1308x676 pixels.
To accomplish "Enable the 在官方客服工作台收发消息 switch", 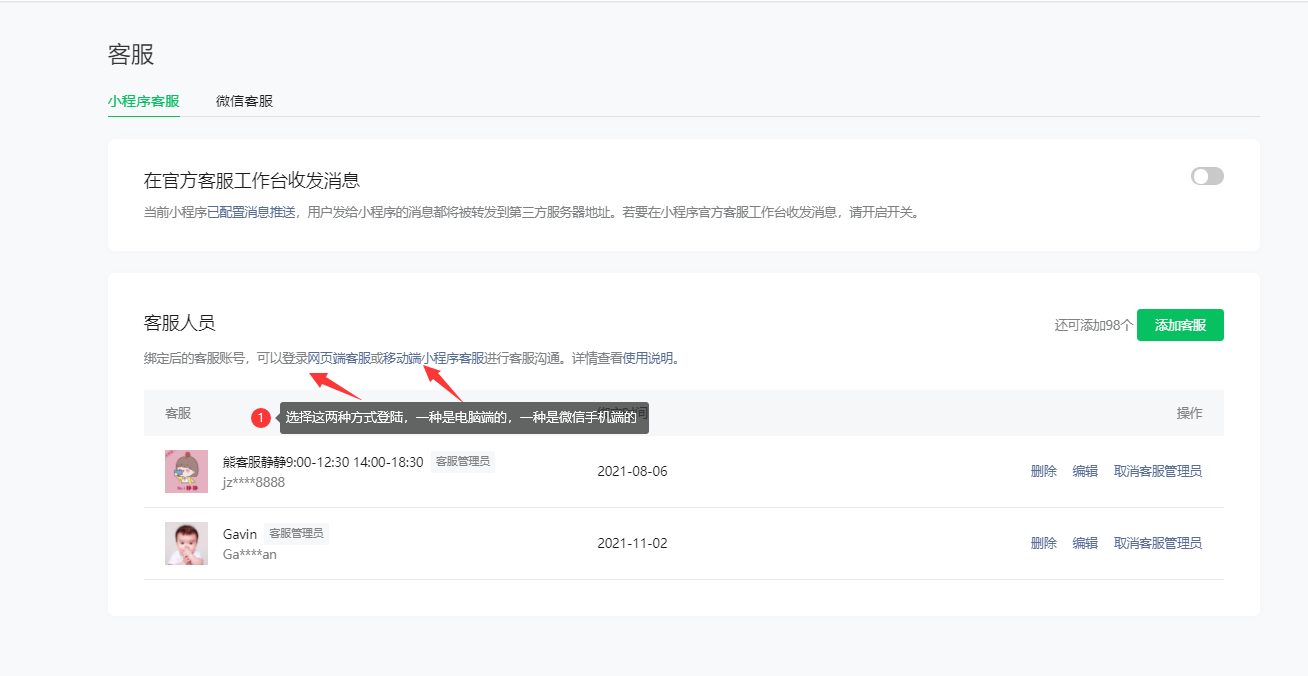I will [x=1207, y=176].
